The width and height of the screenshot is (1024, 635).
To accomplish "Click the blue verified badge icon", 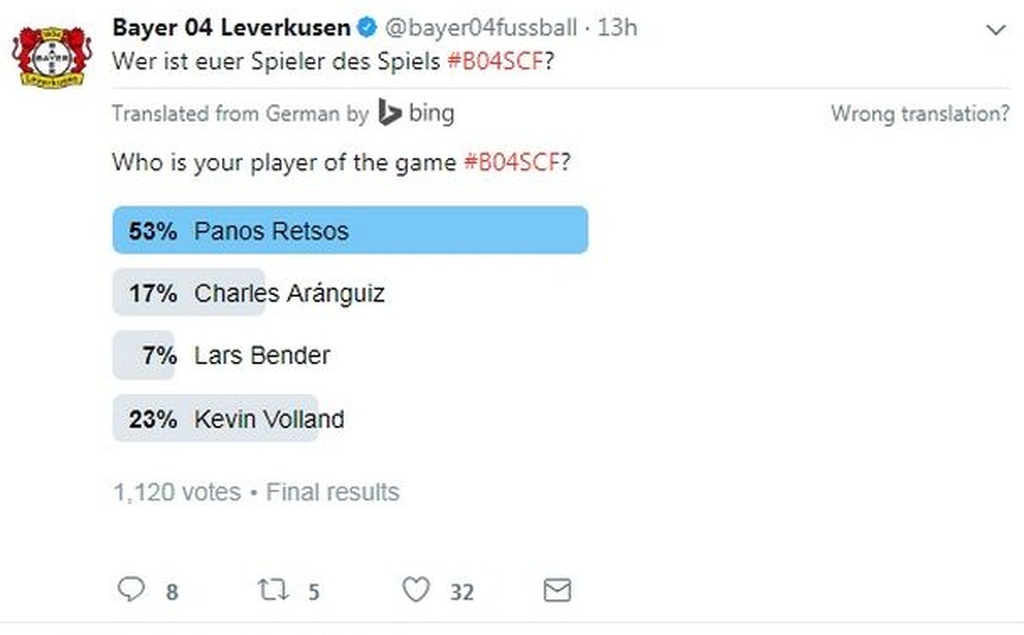I will click(368, 27).
